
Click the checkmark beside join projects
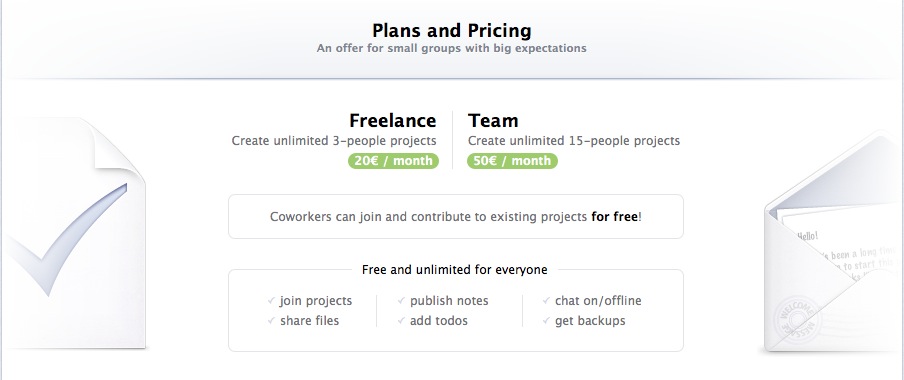click(x=272, y=300)
